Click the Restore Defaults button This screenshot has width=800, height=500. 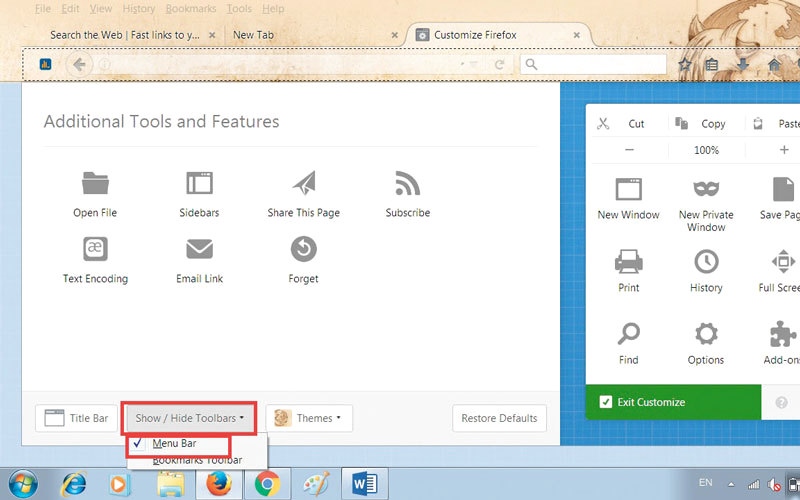(499, 418)
